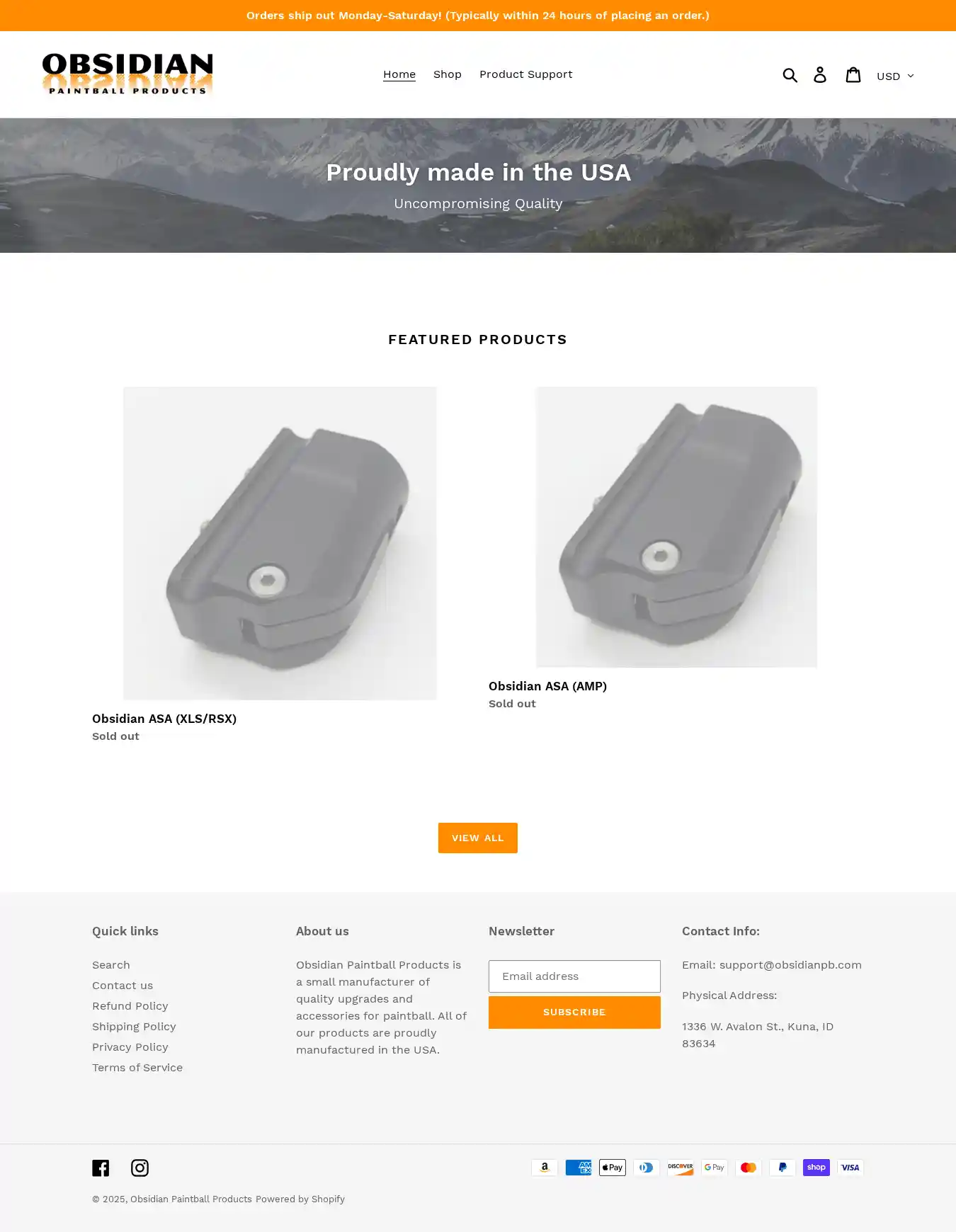Visit the Facebook page icon
The height and width of the screenshot is (1232, 956).
tap(101, 1168)
